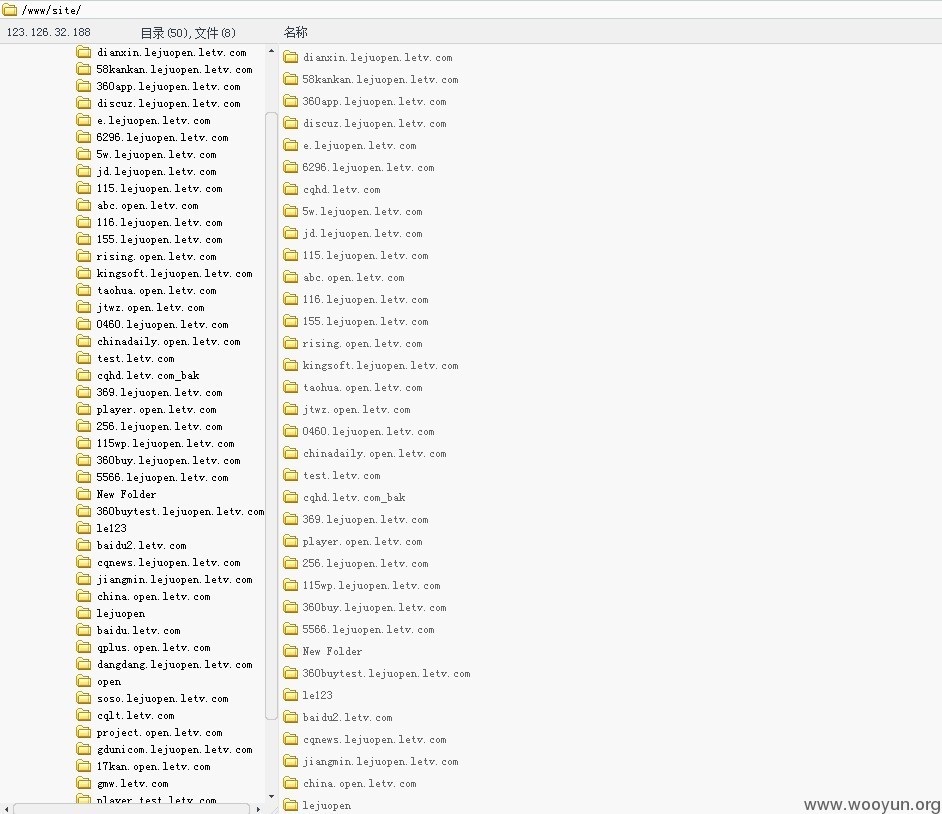Click folder icon of baidu.letv.com in left tree
The image size is (942, 814).
(84, 630)
